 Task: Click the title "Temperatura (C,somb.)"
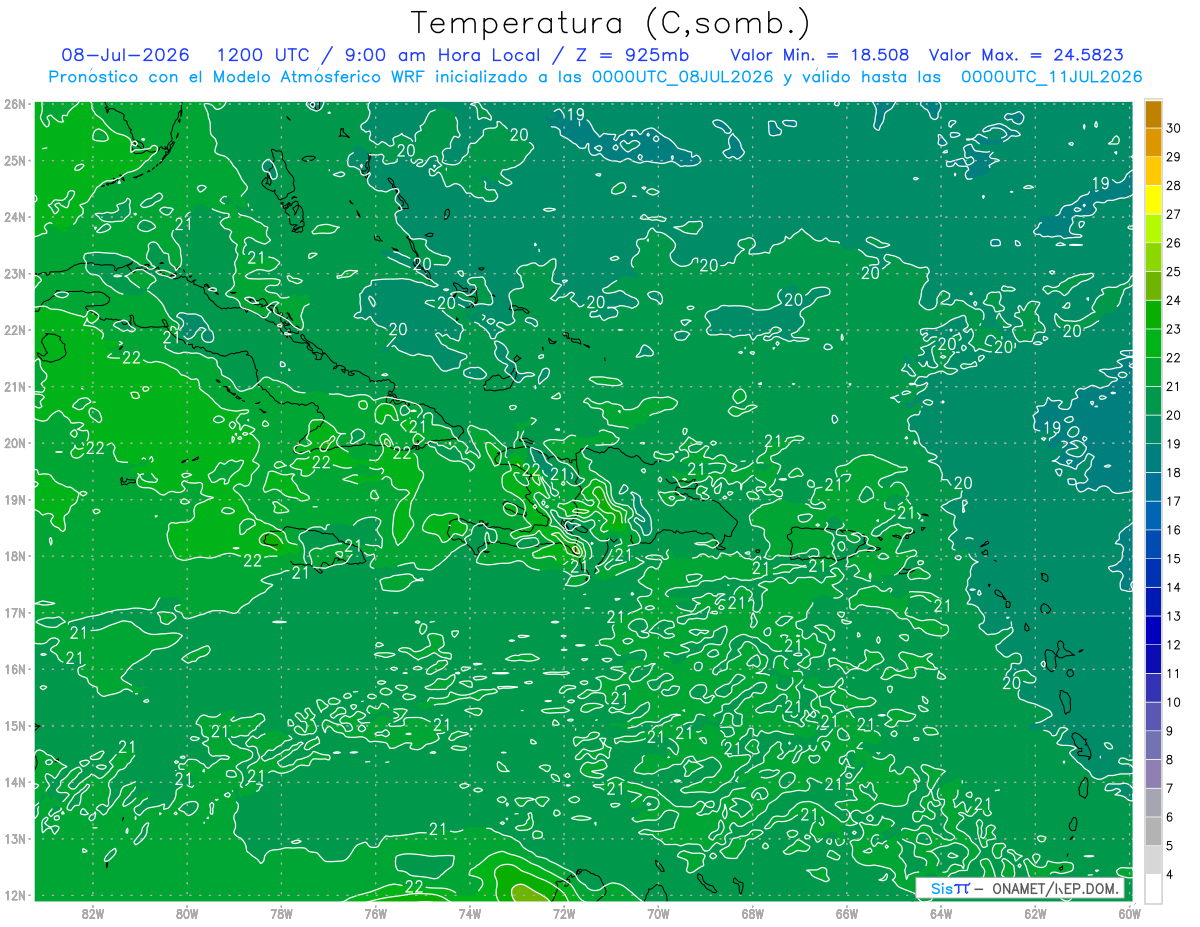pos(611,24)
